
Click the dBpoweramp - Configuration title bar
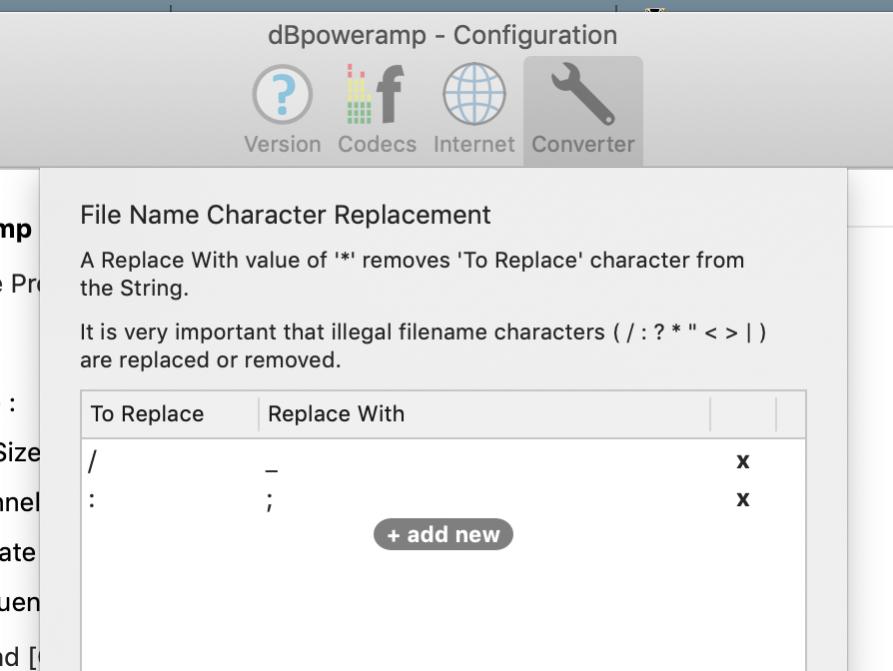pos(442,35)
